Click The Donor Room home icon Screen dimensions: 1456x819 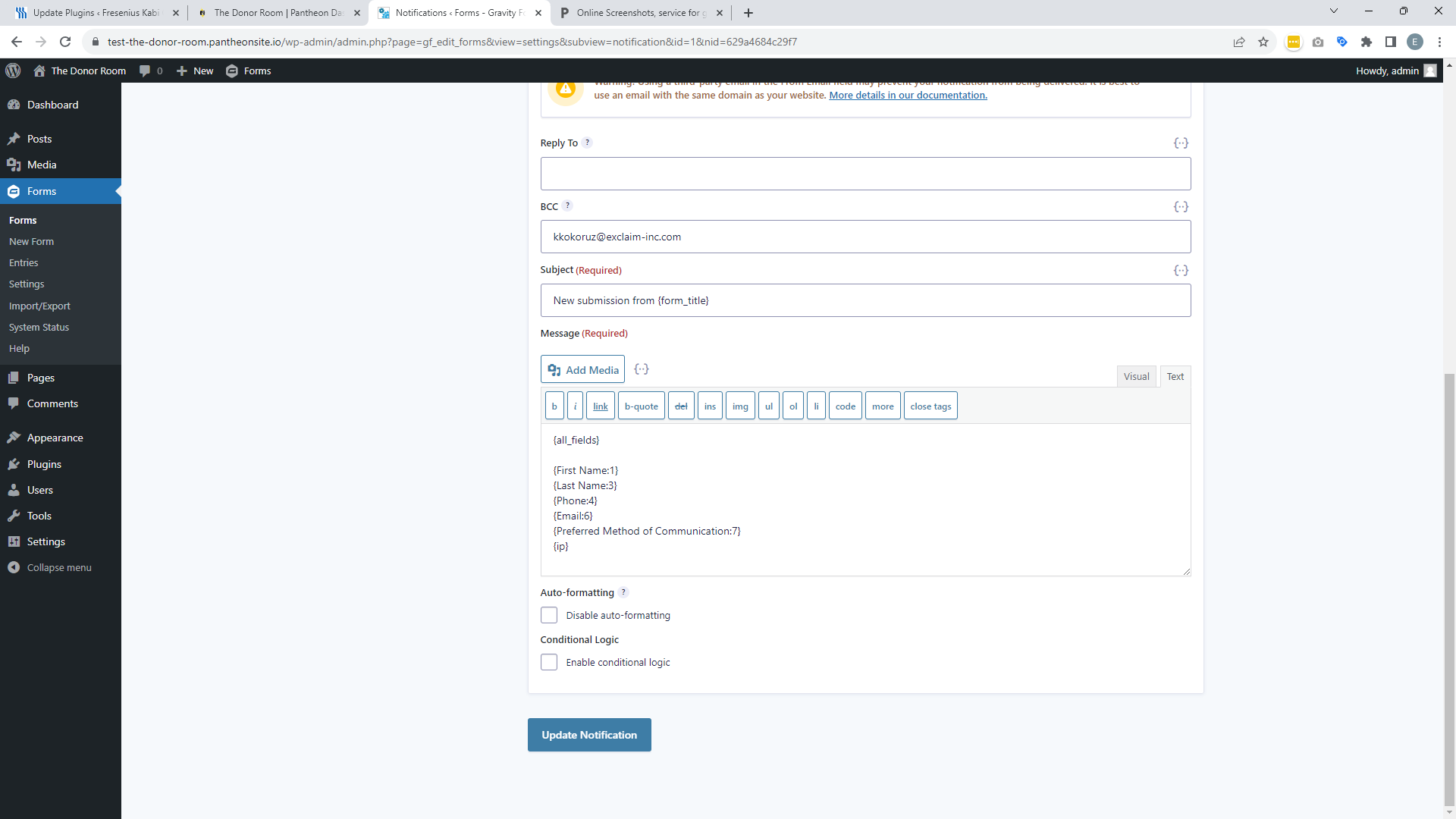39,71
